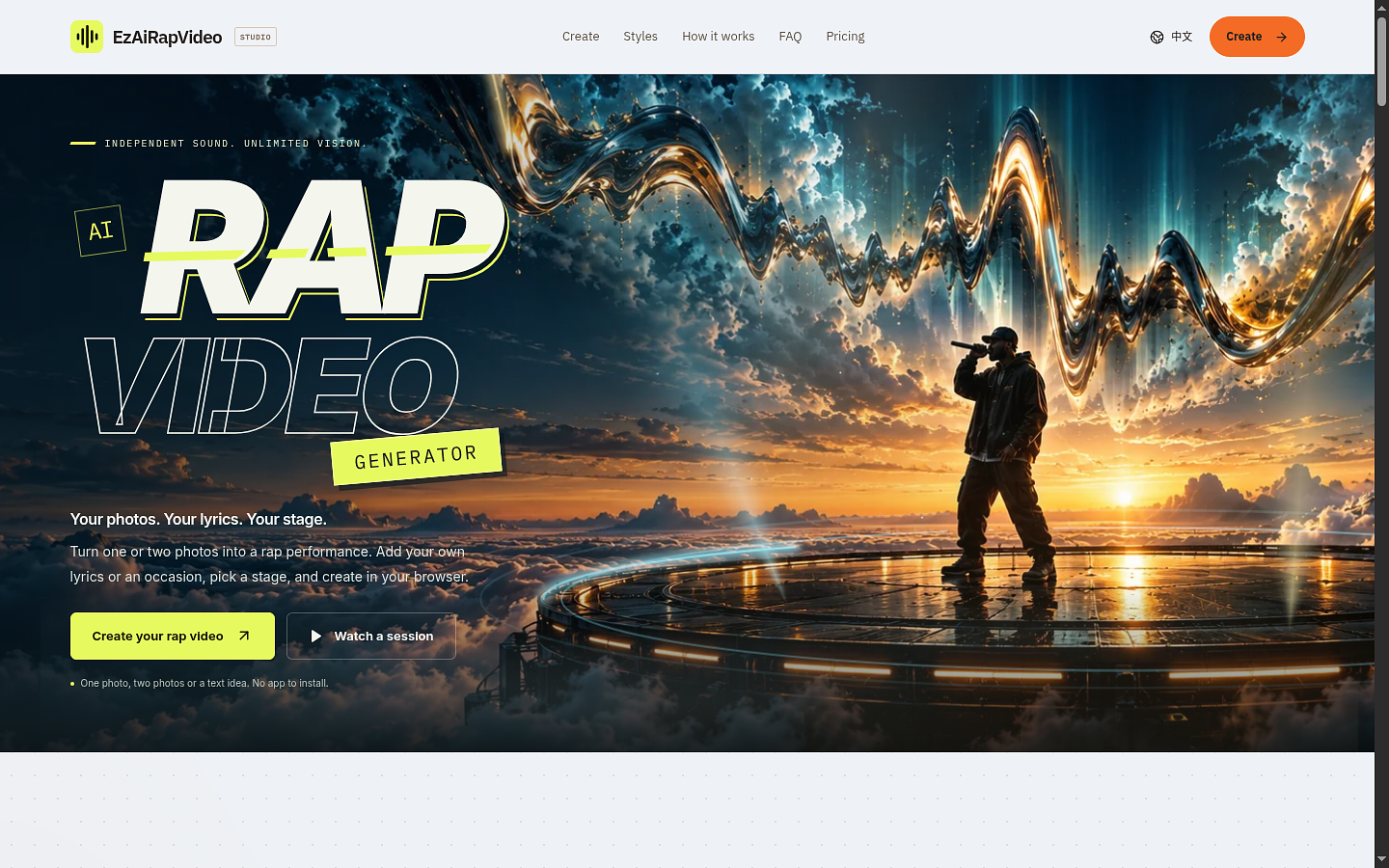Open the How it works link
This screenshot has width=1389, height=868.
[x=719, y=37]
